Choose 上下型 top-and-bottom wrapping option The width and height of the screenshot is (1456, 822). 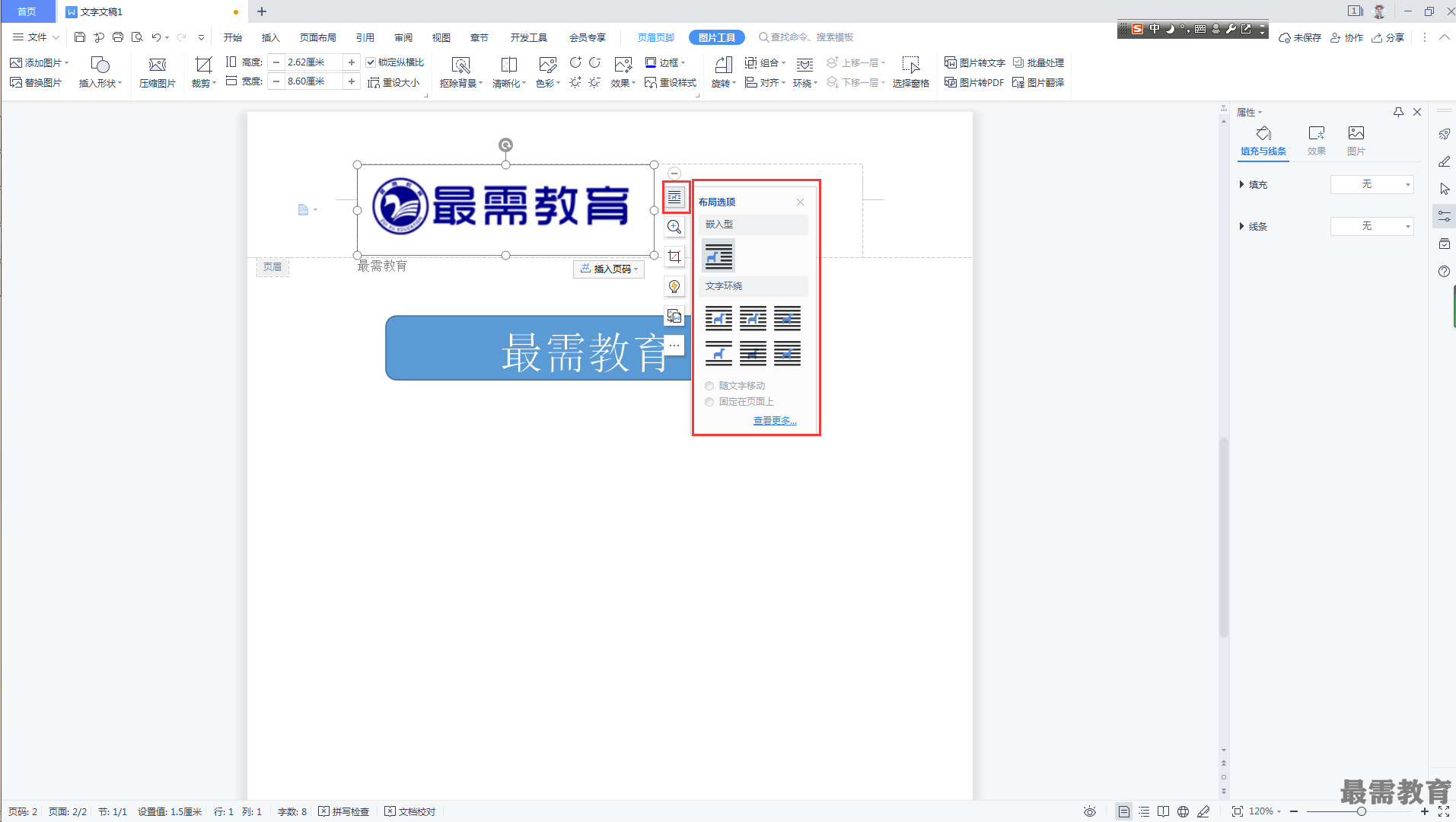pyautogui.click(x=718, y=353)
